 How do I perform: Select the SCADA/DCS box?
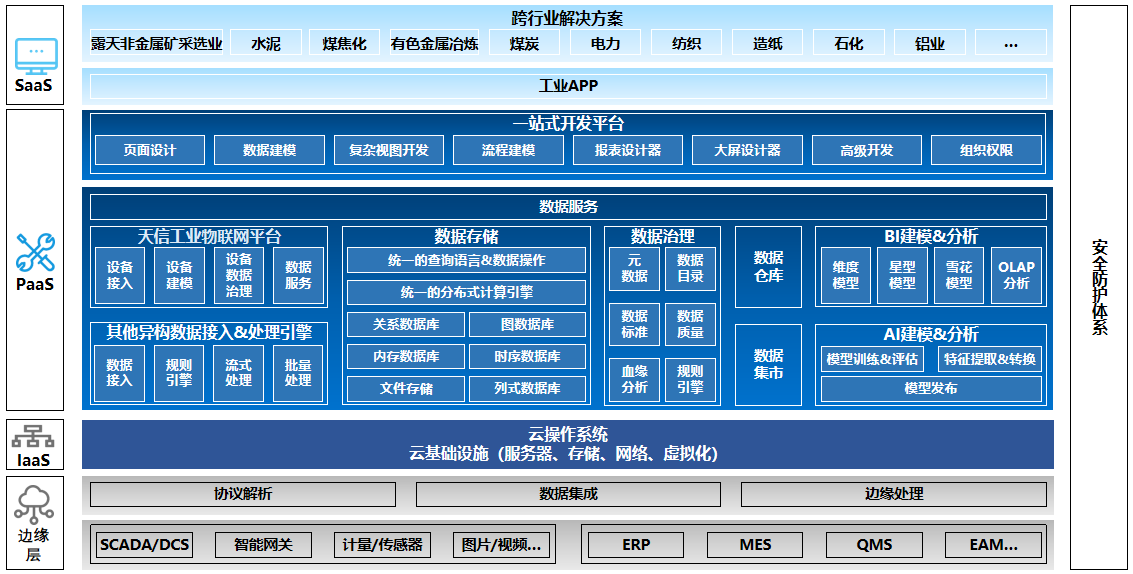tap(145, 545)
